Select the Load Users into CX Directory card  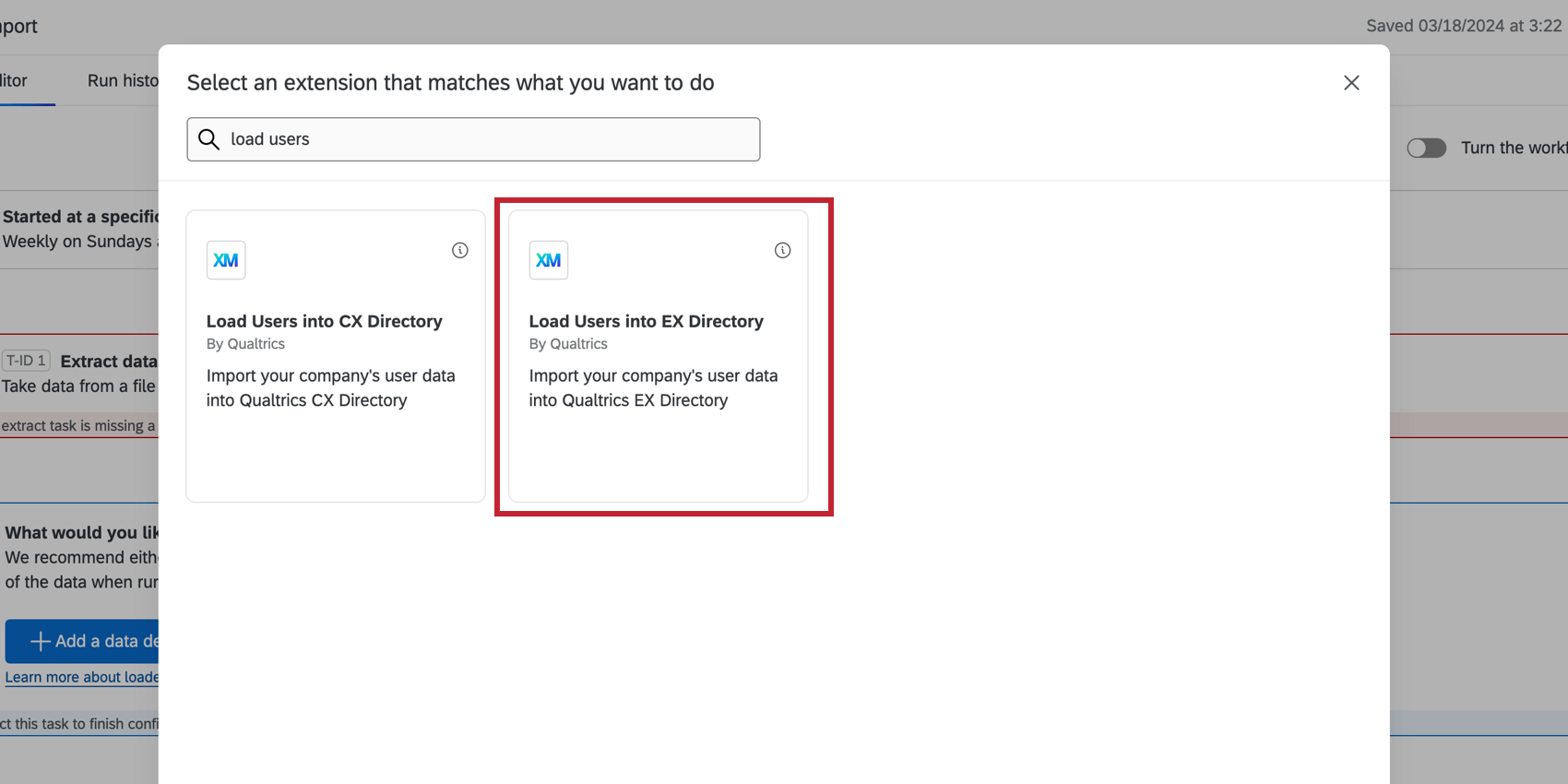click(x=336, y=356)
